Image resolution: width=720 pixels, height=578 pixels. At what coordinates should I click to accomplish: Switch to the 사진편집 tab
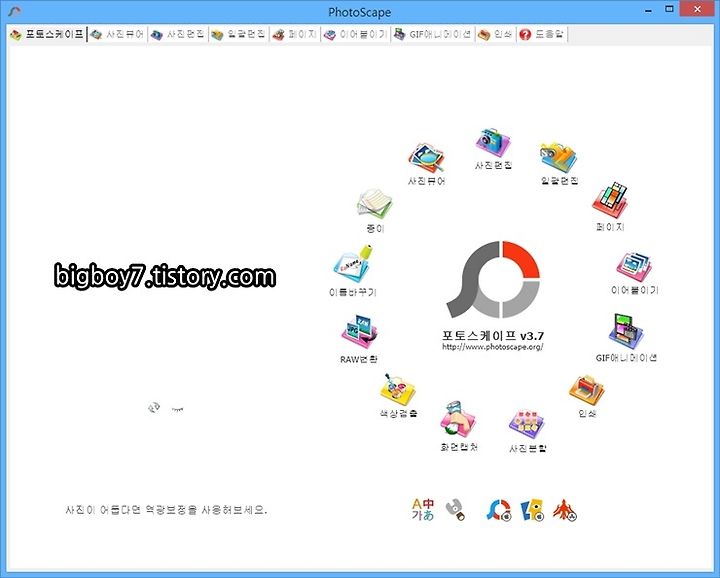[178, 34]
